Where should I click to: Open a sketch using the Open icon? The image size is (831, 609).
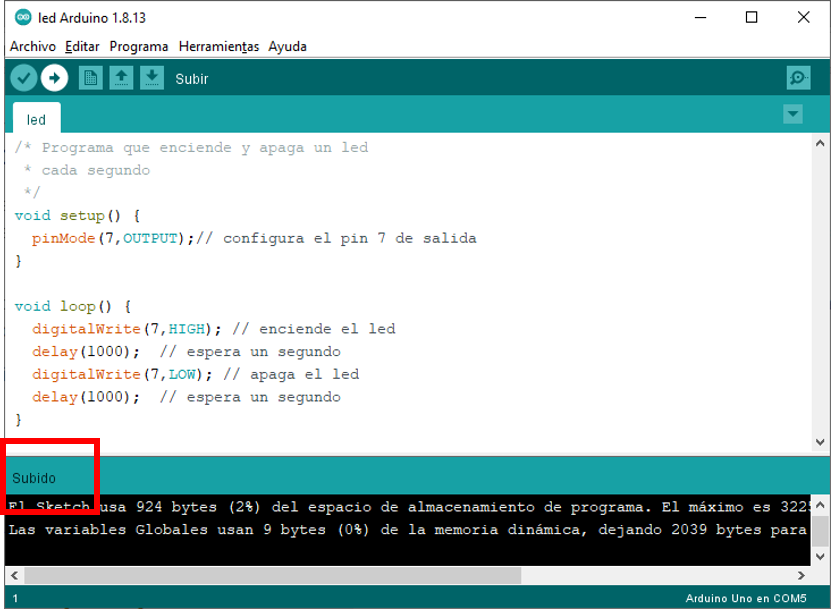pos(121,78)
